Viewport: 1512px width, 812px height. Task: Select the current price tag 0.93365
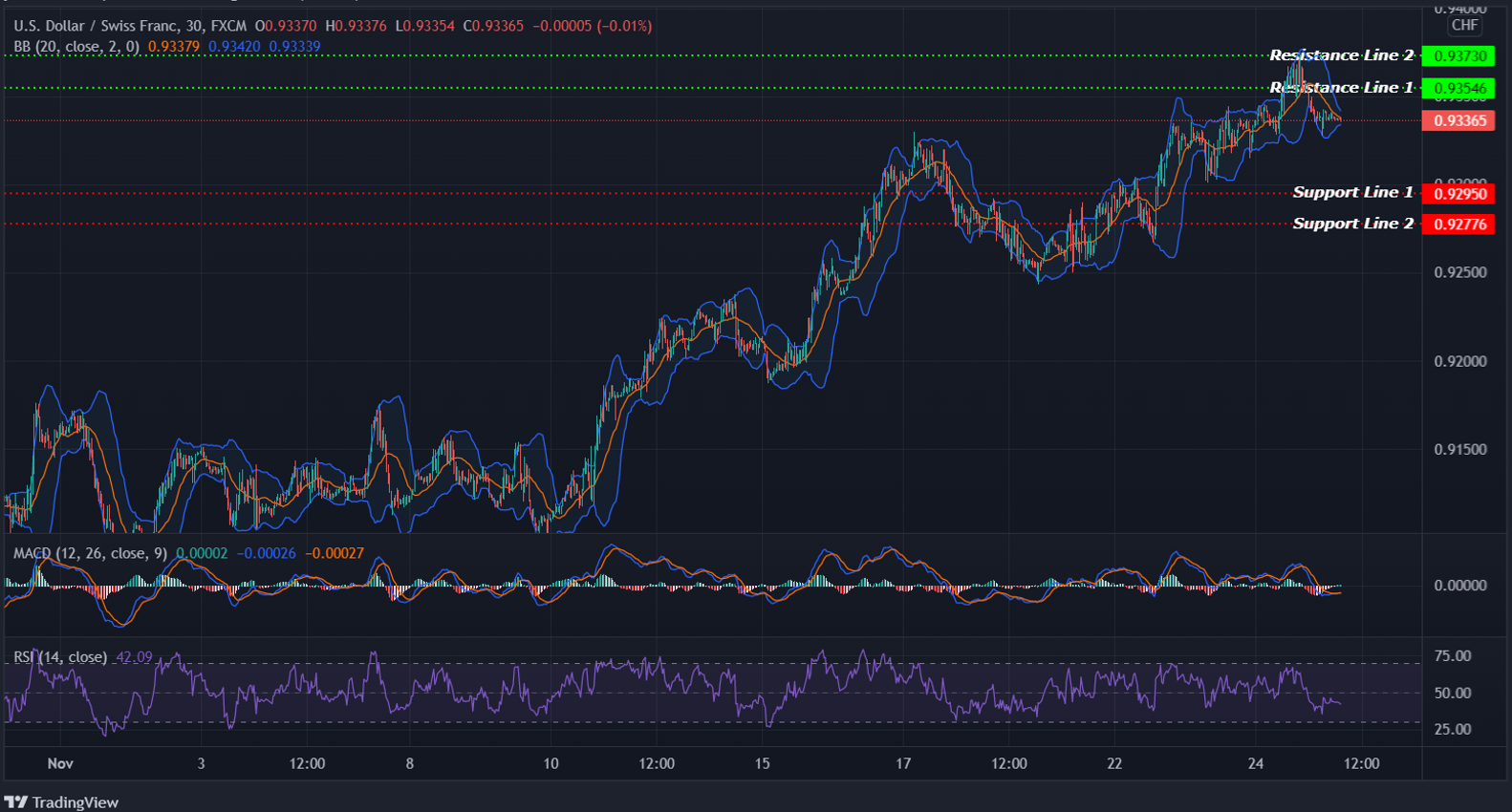[1458, 120]
